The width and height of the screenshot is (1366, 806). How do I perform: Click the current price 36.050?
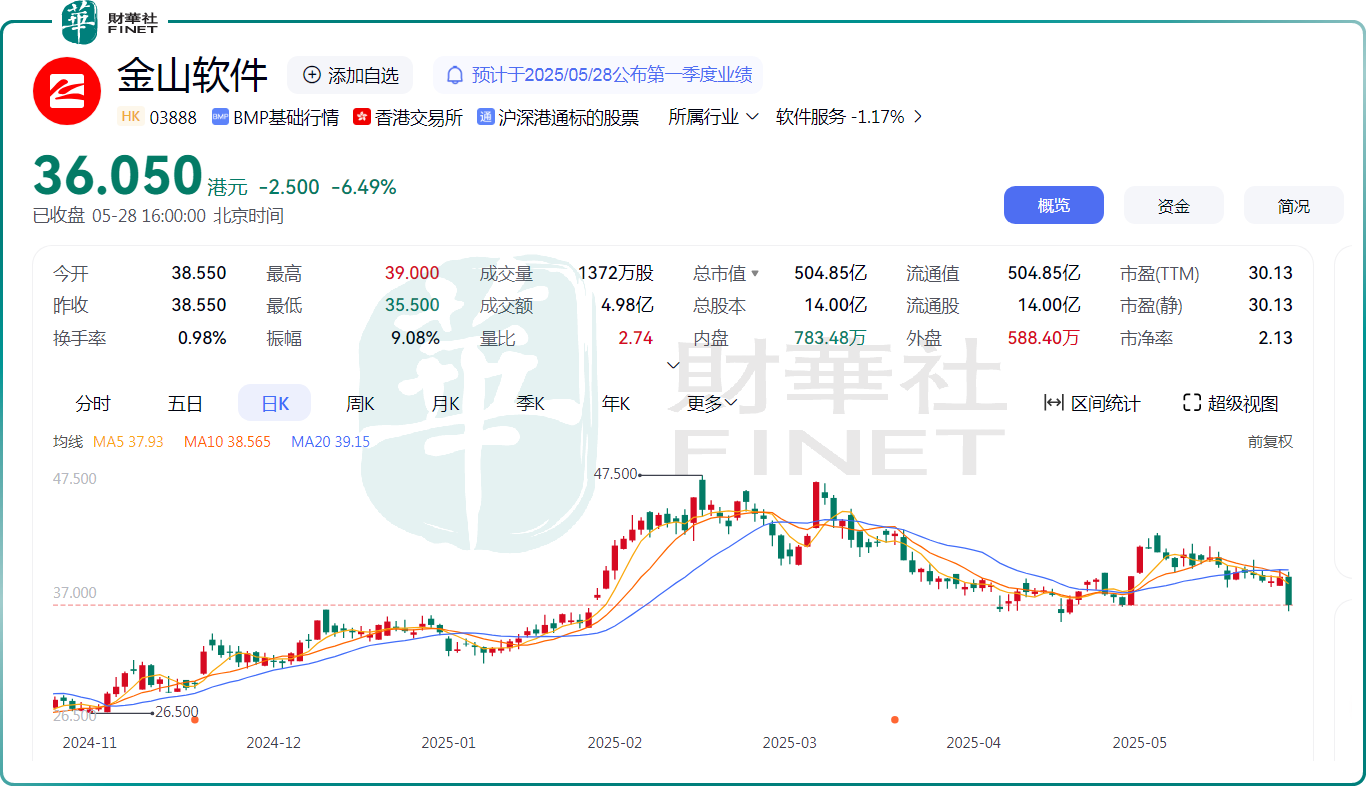tap(118, 176)
